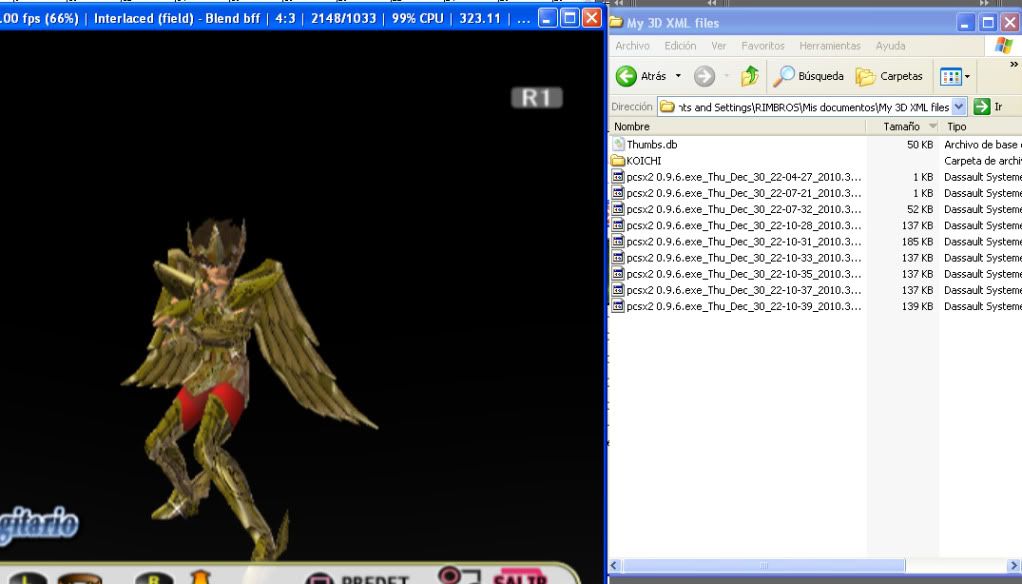The image size is (1022, 584).
Task: Select the file icon for 22-10-31 capture
Action: point(618,241)
